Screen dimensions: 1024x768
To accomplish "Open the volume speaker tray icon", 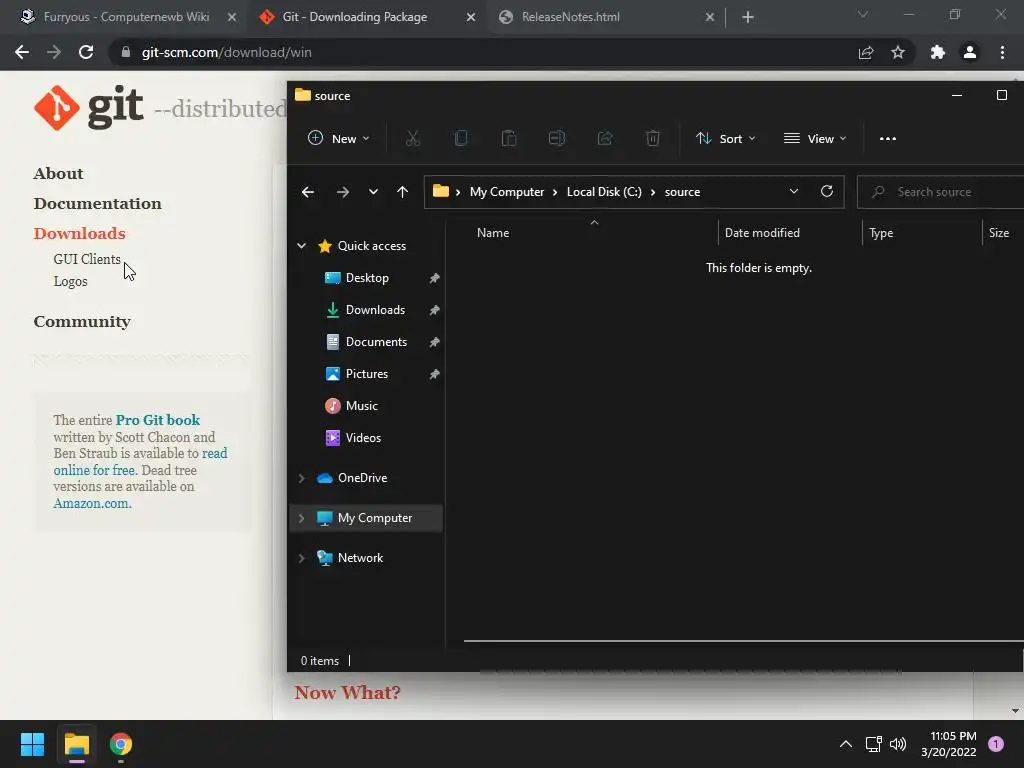I will (x=898, y=744).
